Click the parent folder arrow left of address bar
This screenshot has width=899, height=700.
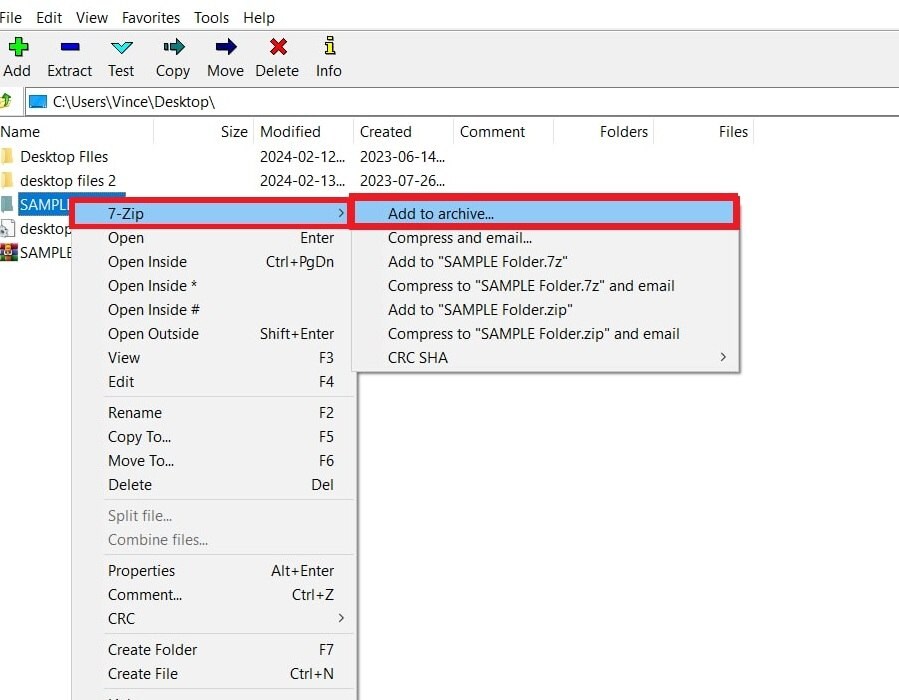[8, 101]
